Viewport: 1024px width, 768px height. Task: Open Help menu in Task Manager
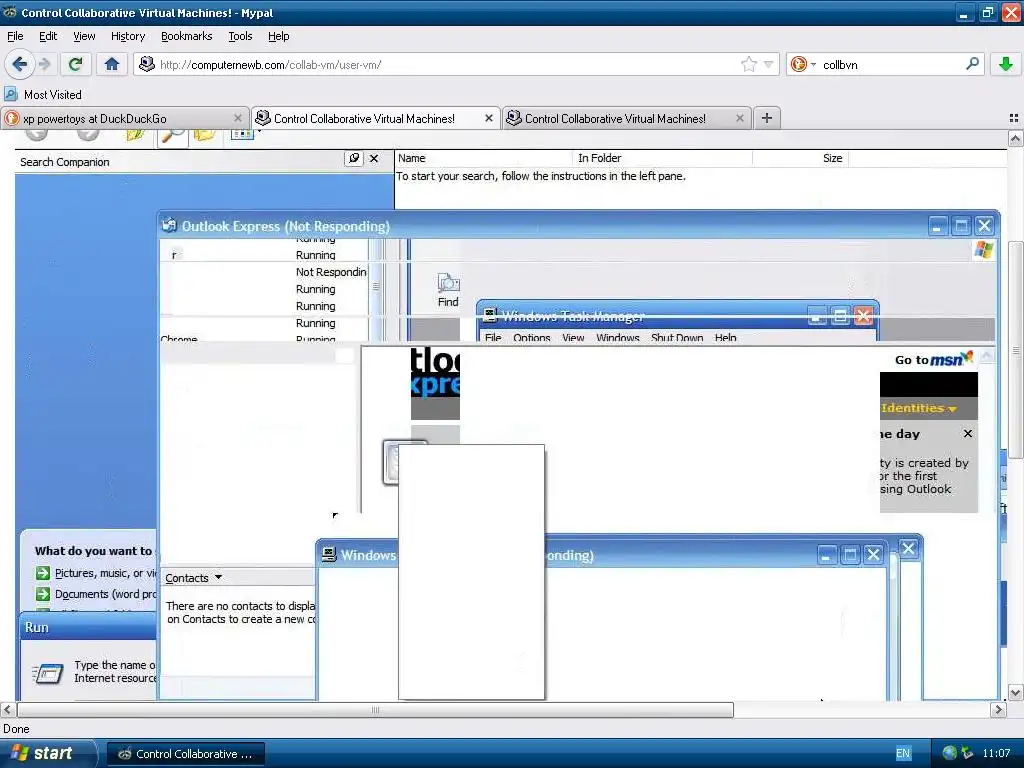725,338
